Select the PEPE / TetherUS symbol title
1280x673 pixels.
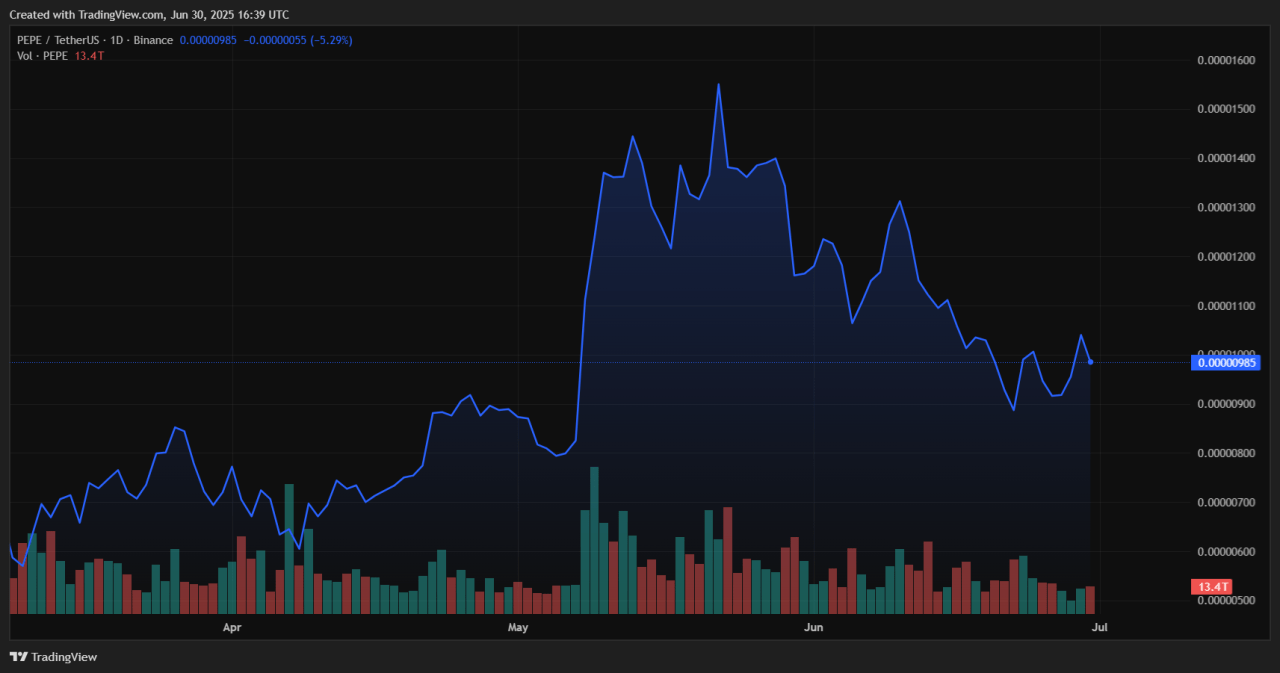click(59, 40)
